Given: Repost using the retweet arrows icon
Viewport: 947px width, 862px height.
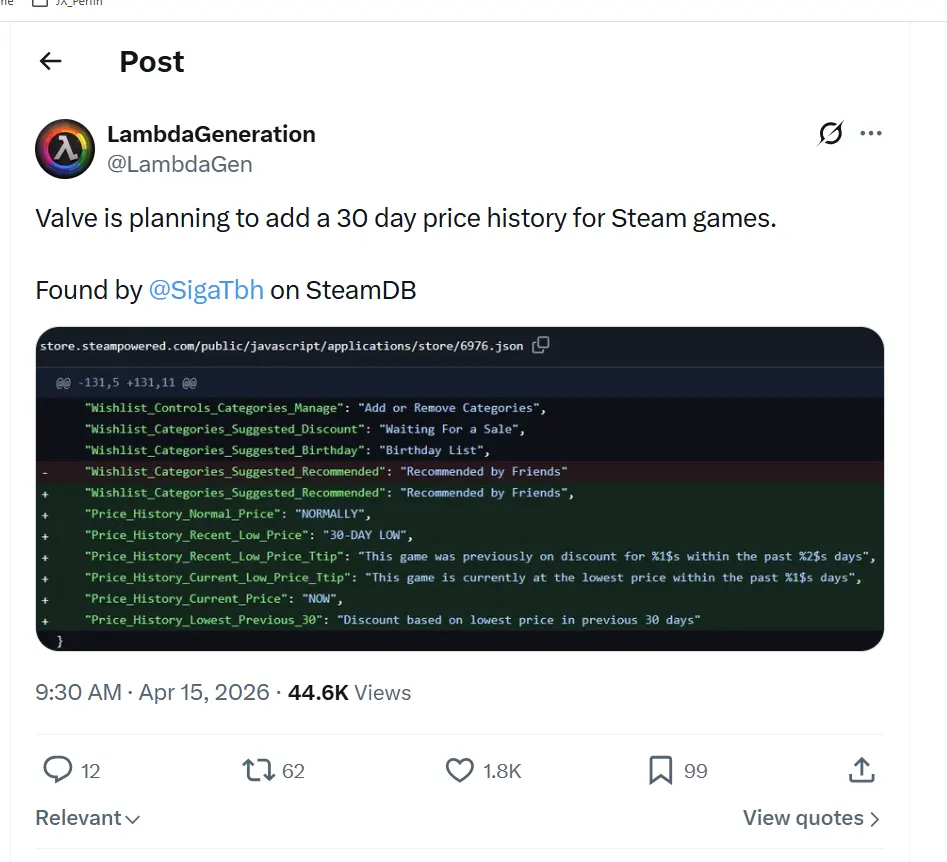Looking at the screenshot, I should pyautogui.click(x=258, y=770).
